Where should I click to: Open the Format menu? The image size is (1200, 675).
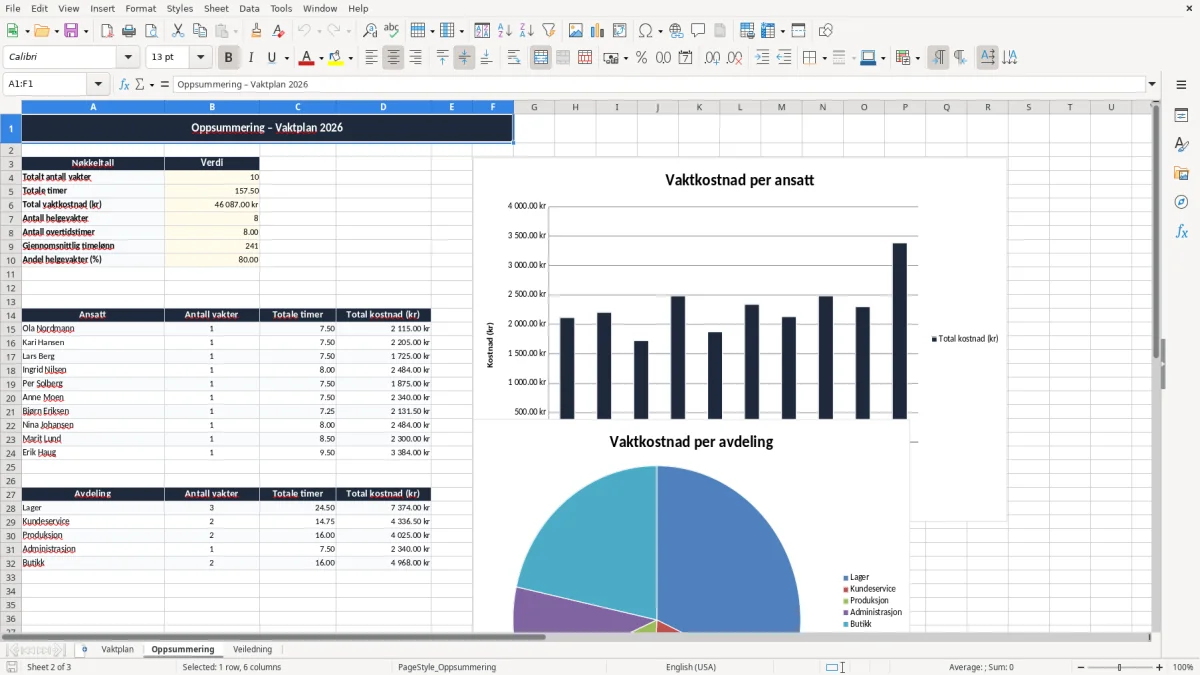point(140,8)
